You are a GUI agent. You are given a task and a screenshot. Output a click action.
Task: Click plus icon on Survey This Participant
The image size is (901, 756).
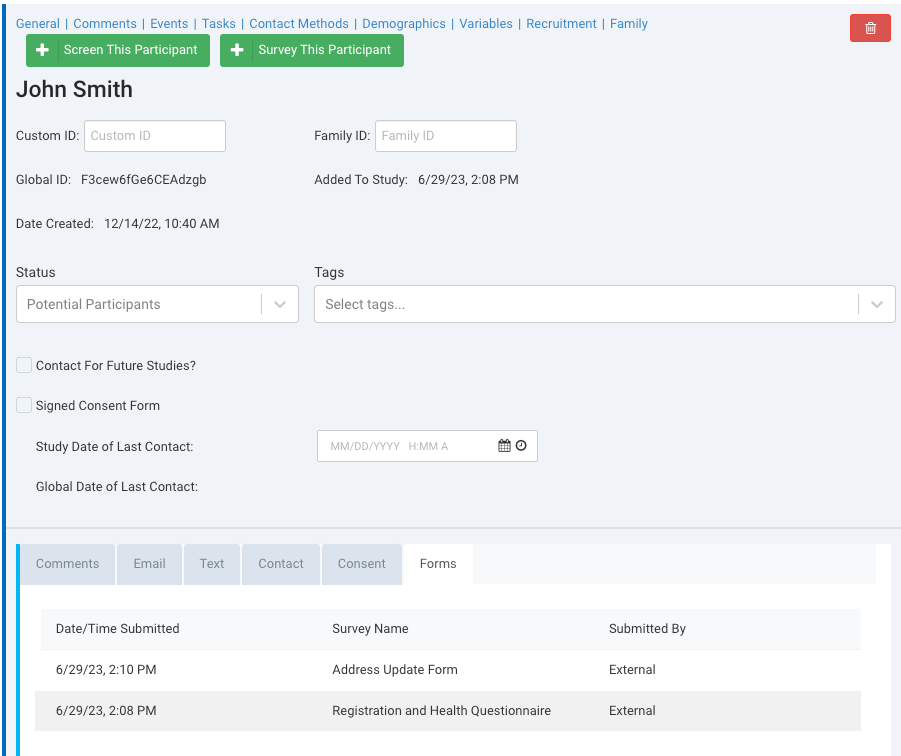coord(237,50)
